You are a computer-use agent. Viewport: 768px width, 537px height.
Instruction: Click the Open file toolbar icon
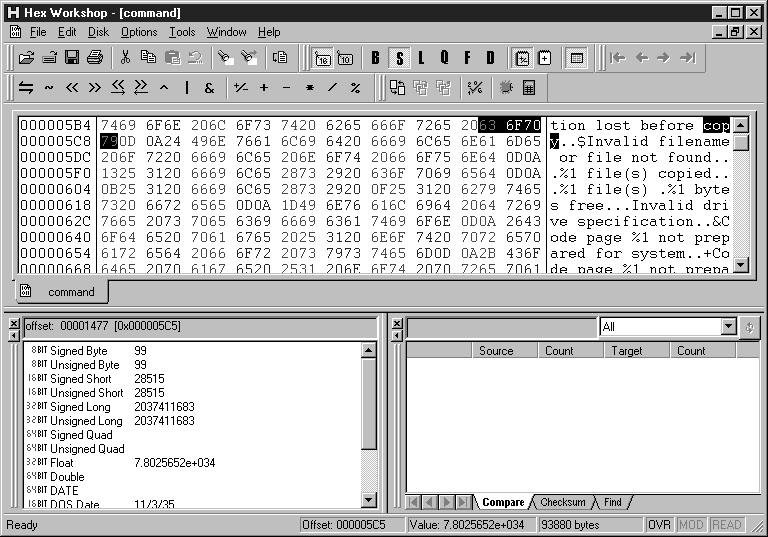click(x=27, y=58)
